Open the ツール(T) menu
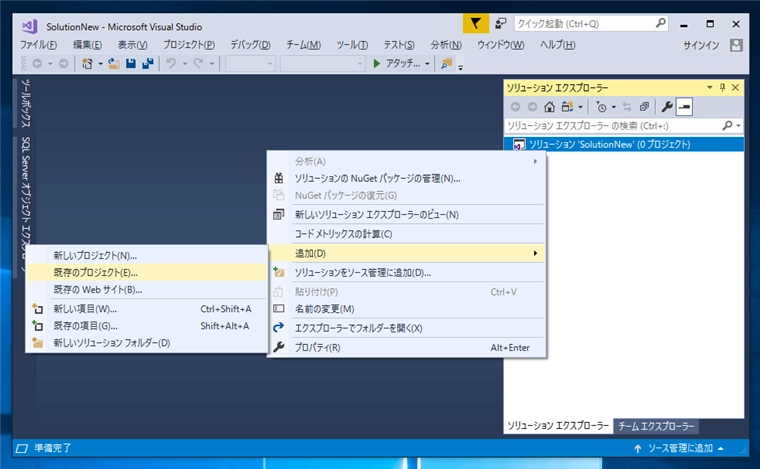The image size is (760, 469). pyautogui.click(x=352, y=45)
